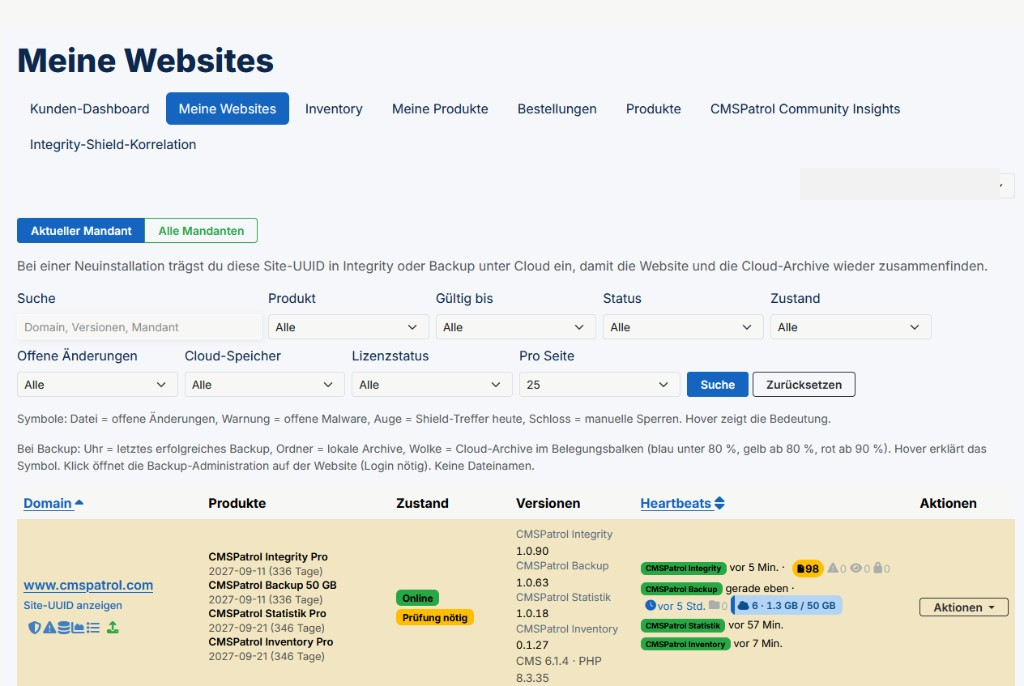The height and width of the screenshot is (686, 1024).
Task: Open CMSPatrol Community Insights tab
Action: pyautogui.click(x=805, y=109)
